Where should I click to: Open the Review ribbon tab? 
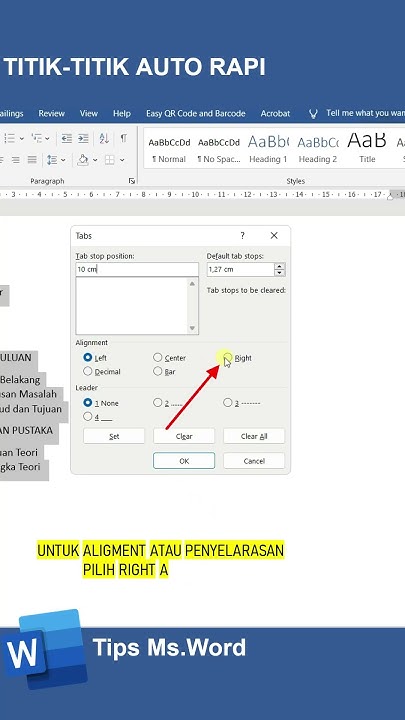pos(51,113)
